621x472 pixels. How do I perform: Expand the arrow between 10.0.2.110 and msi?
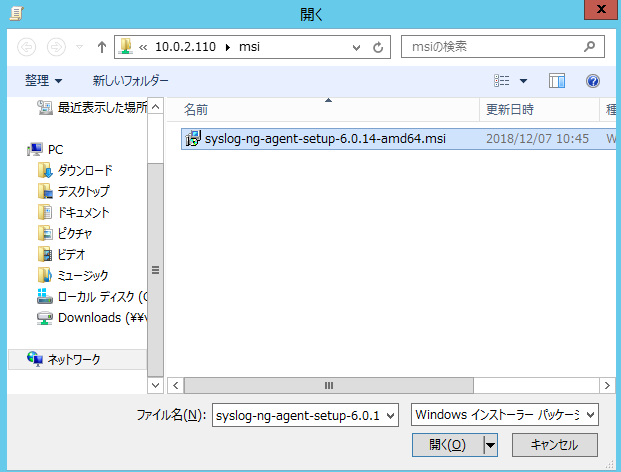[228, 47]
